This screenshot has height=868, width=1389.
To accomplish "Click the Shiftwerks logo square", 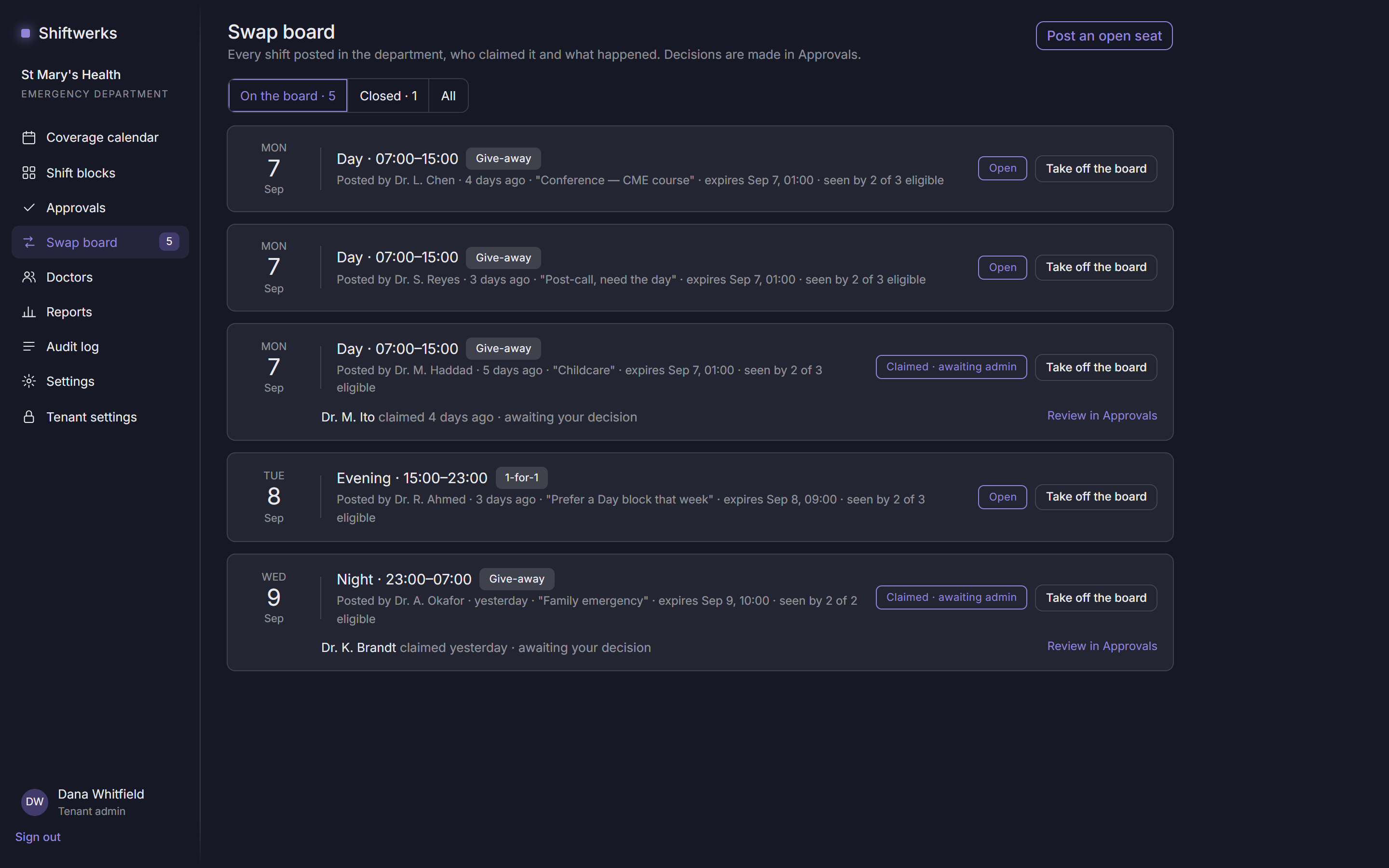I will pos(25,33).
